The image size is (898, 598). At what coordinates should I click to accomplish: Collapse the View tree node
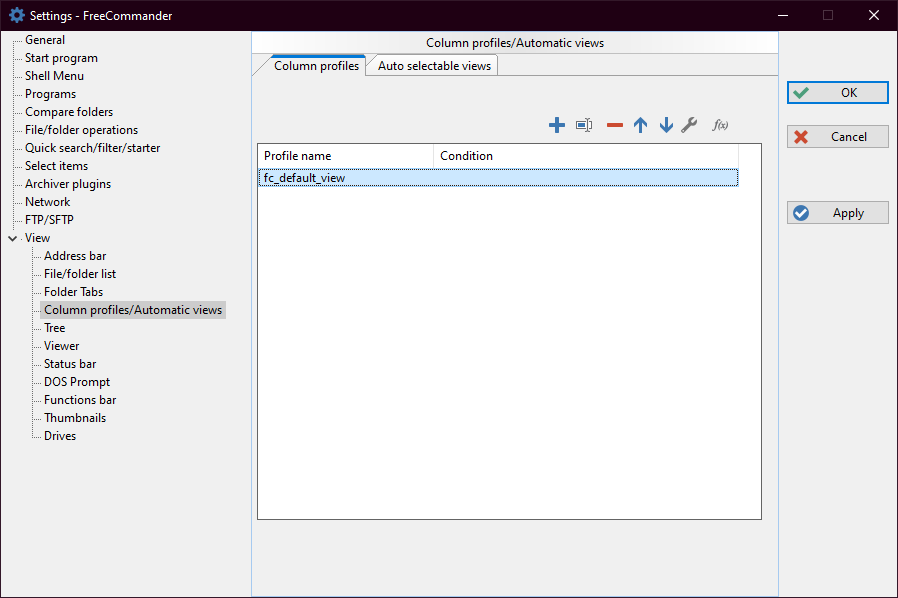(x=12, y=238)
